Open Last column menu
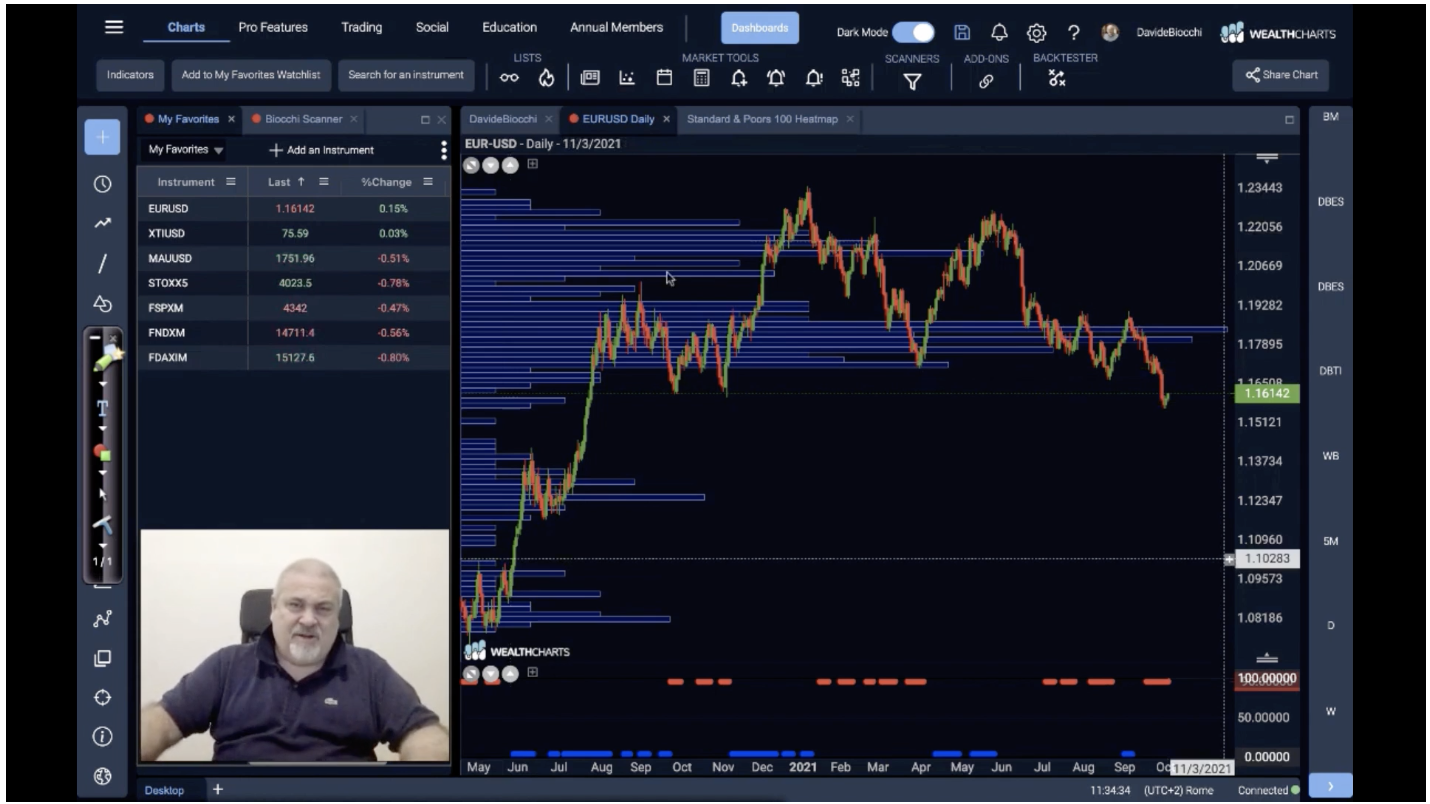Screen dimensions: 1430x804 click(x=323, y=182)
